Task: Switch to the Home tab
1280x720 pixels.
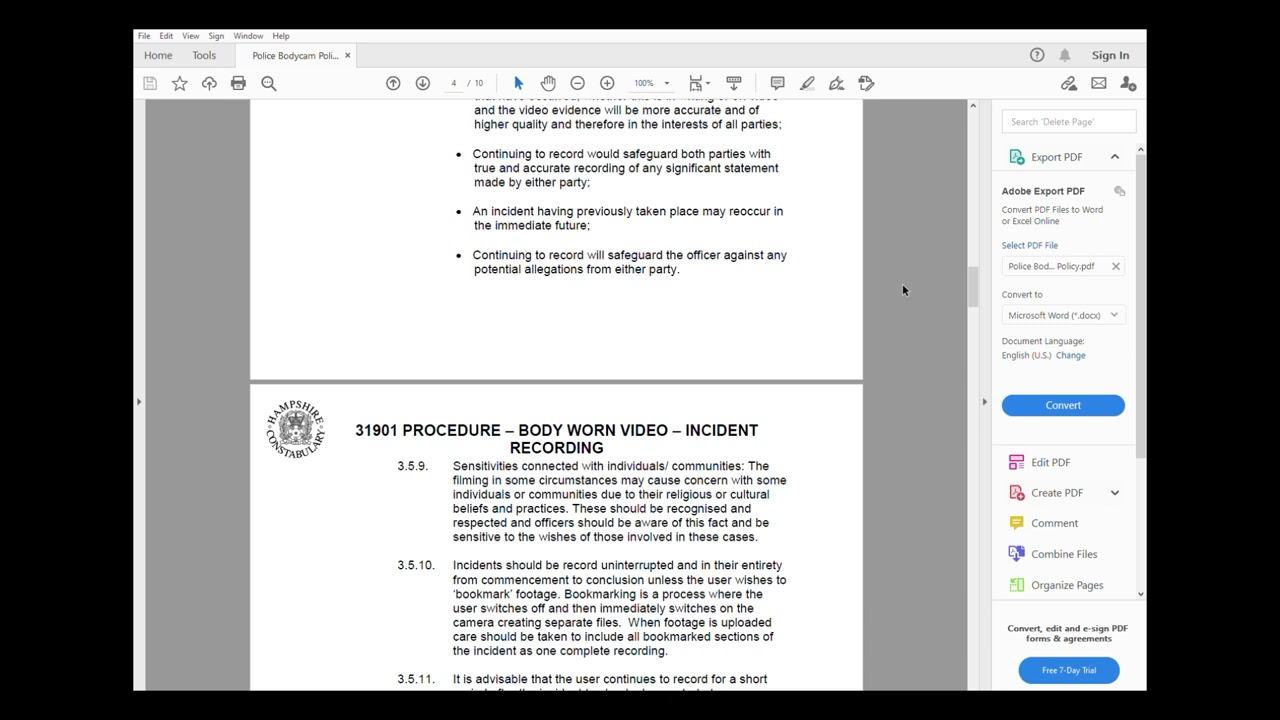Action: pos(158,55)
